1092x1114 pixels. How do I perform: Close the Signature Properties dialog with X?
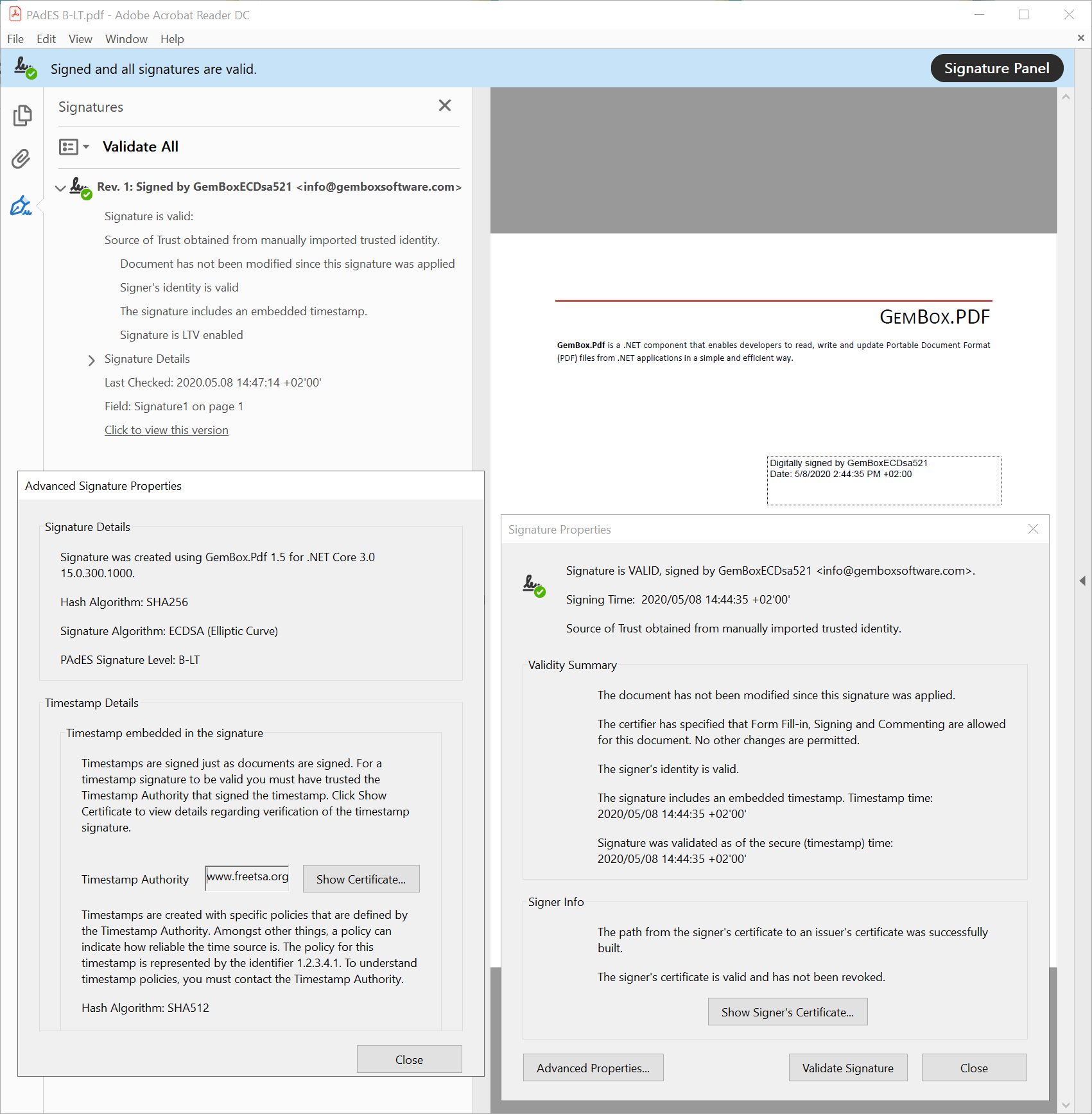tap(1032, 529)
